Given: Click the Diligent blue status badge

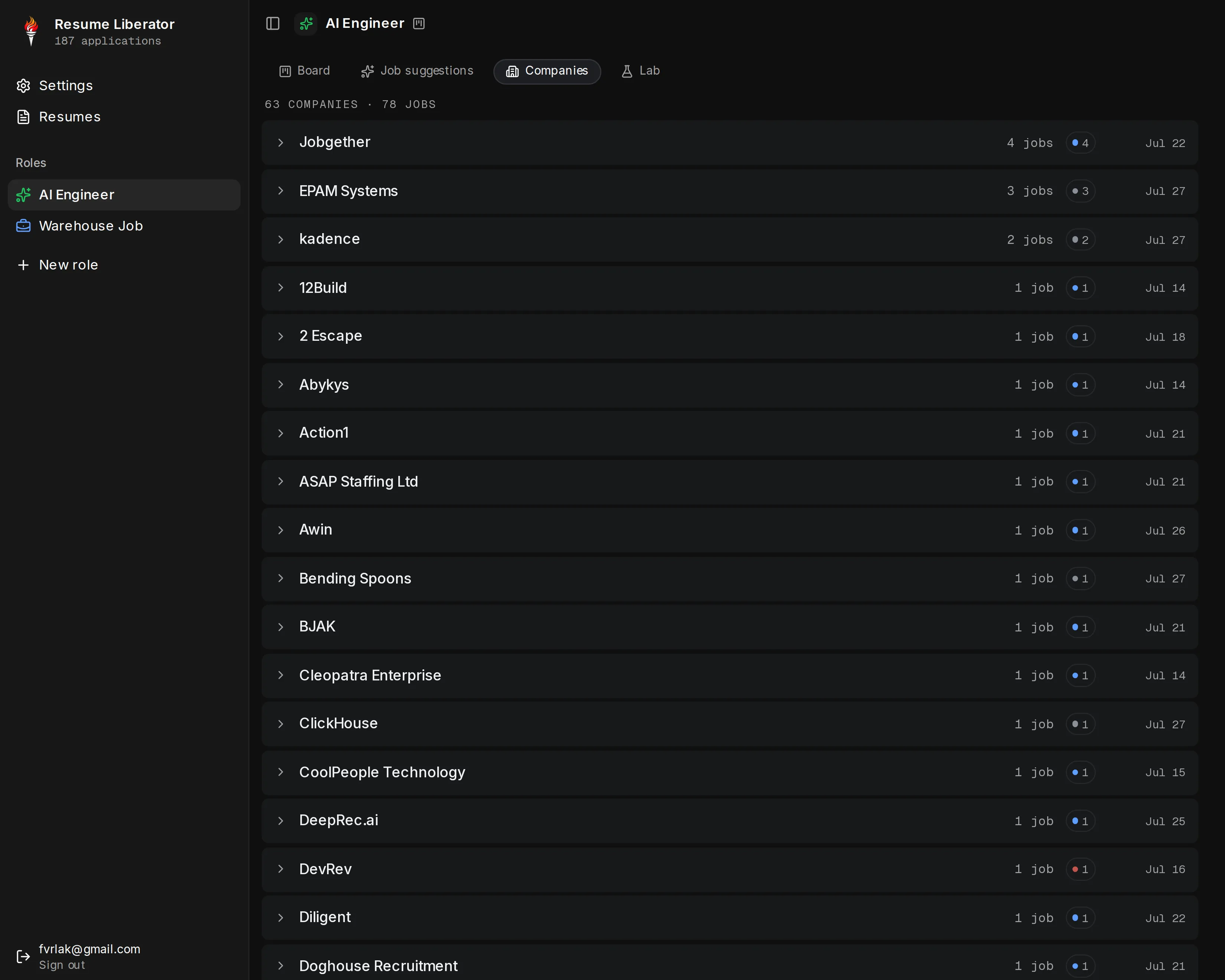Looking at the screenshot, I should pyautogui.click(x=1080, y=918).
